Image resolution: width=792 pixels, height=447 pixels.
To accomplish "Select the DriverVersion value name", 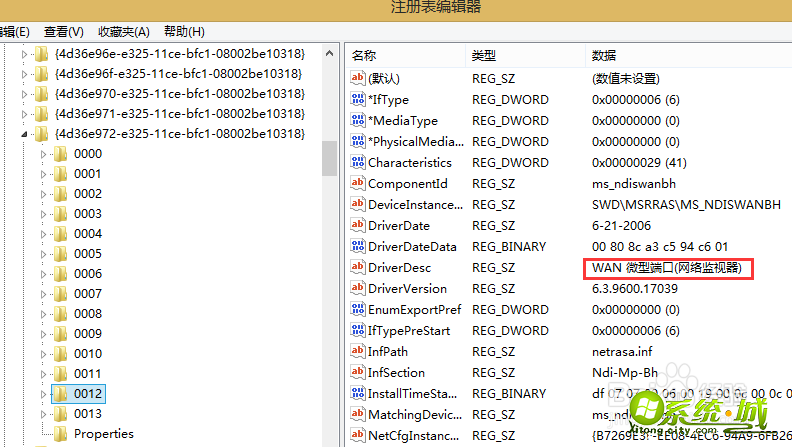I will point(407,289).
